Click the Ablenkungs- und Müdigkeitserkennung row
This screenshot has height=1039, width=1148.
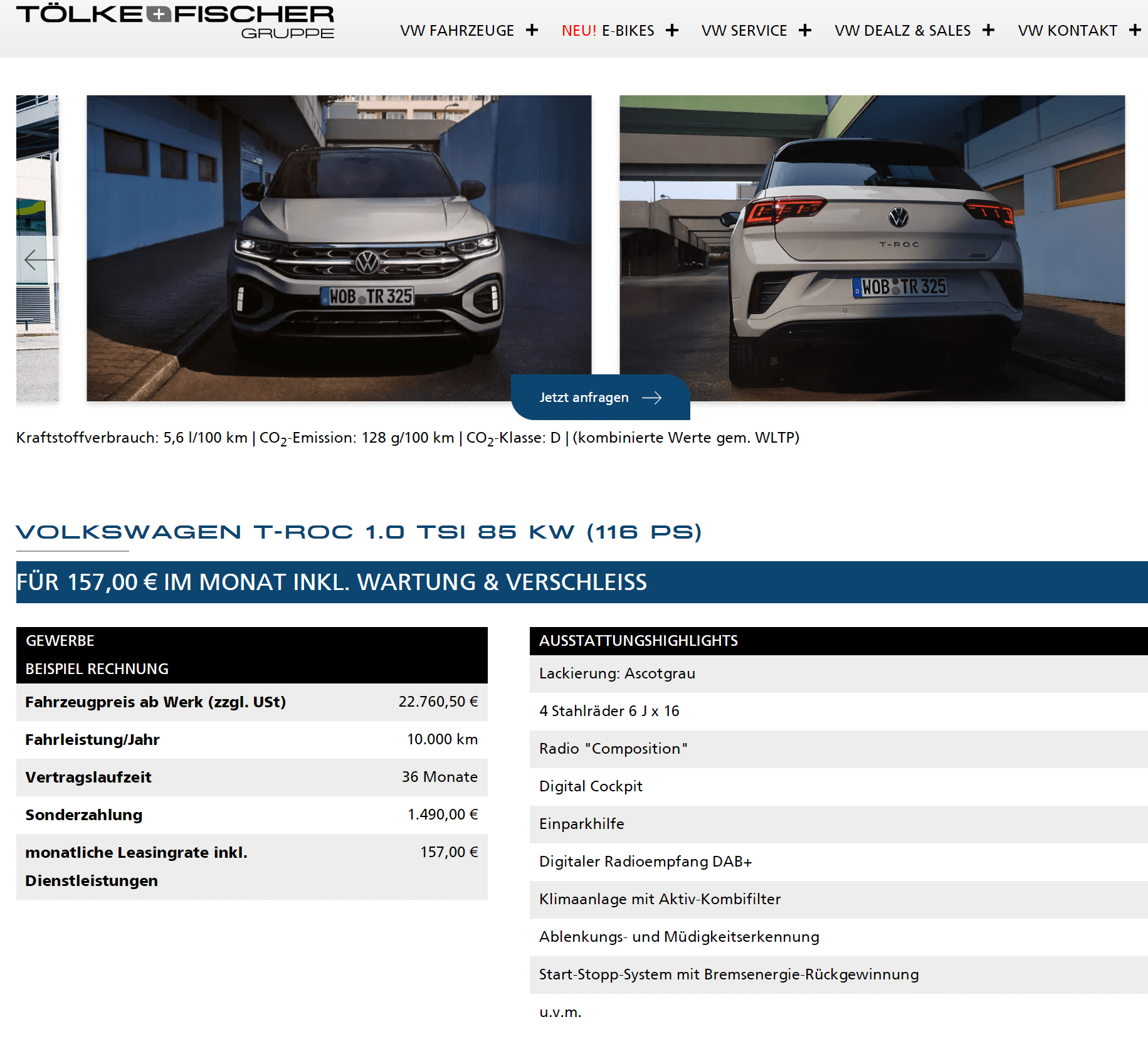click(839, 937)
